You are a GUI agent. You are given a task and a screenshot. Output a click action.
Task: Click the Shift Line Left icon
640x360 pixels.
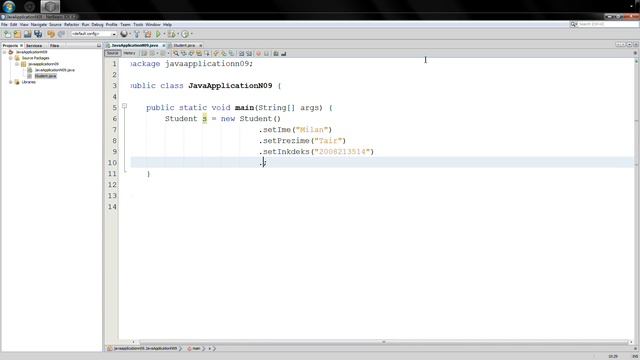[241, 53]
